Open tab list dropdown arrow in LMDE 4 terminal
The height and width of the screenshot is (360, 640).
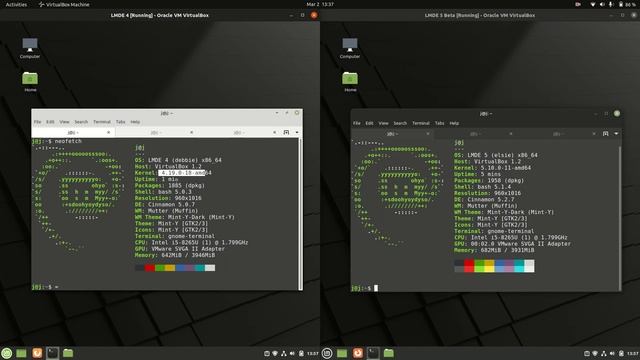(x=297, y=132)
